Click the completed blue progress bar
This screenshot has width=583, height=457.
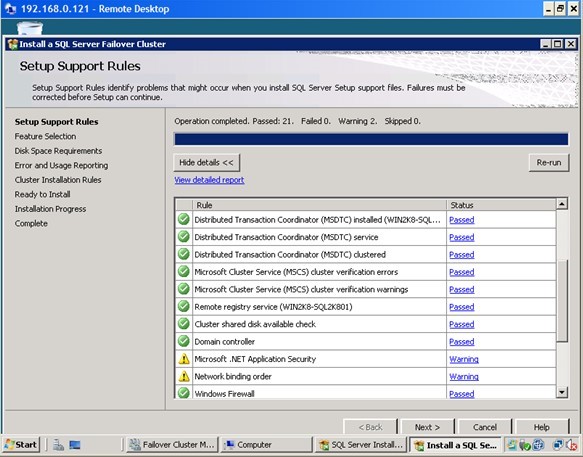(x=371, y=139)
